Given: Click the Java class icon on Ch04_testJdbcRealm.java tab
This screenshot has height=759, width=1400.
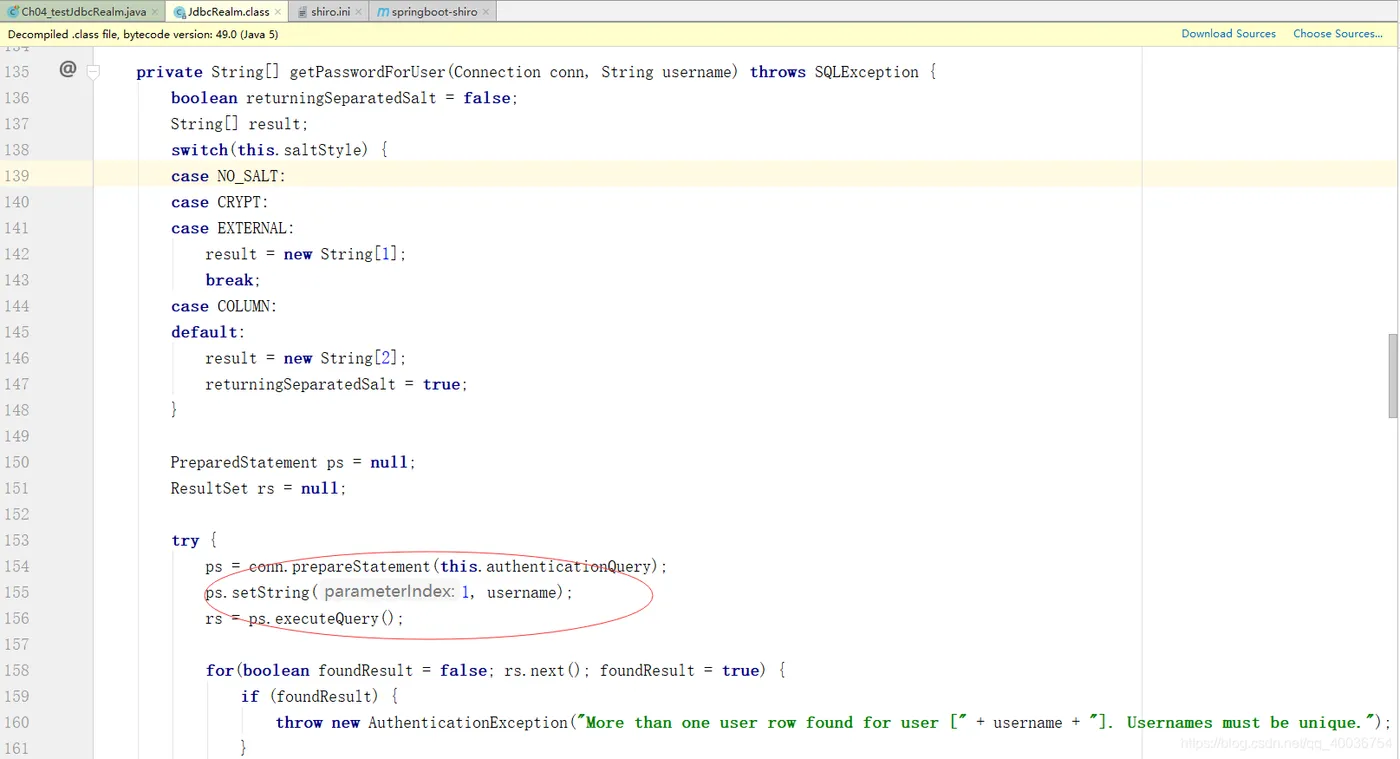Looking at the screenshot, I should [13, 12].
